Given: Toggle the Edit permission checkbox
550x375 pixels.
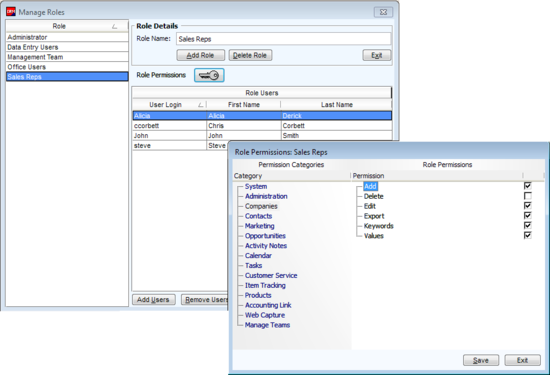Looking at the screenshot, I should 527,206.
